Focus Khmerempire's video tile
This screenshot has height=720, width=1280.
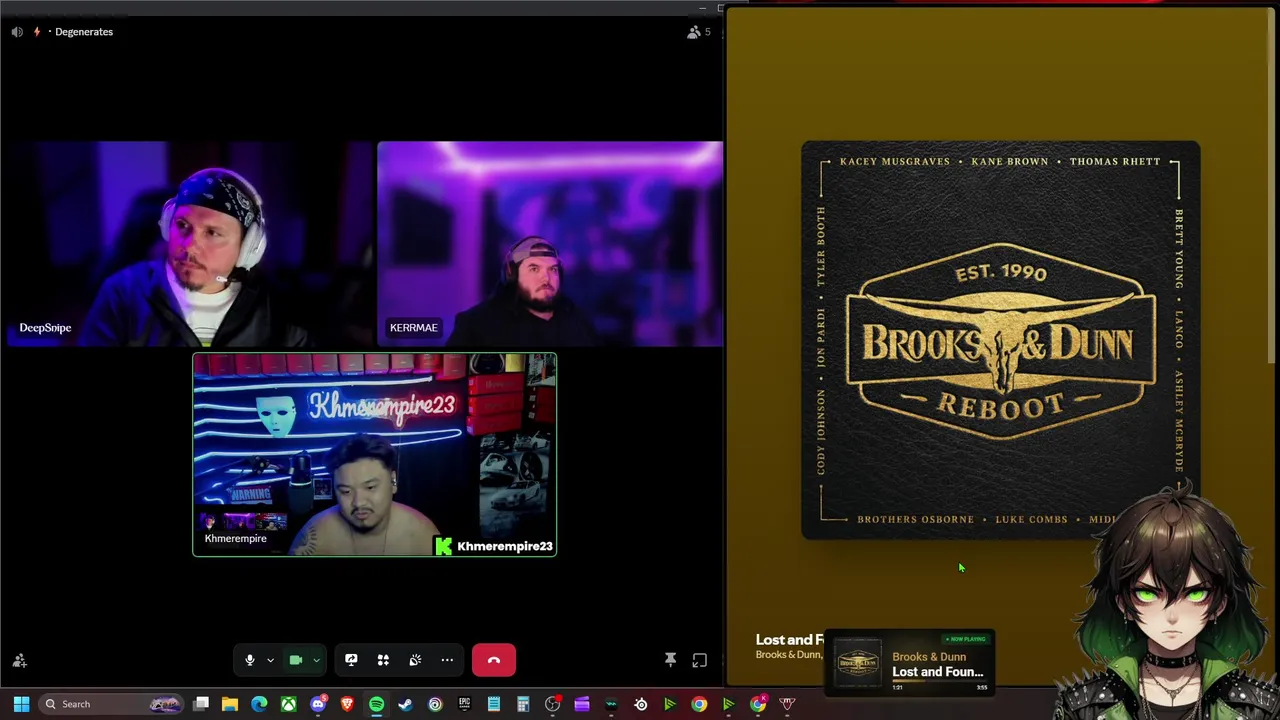coord(375,454)
